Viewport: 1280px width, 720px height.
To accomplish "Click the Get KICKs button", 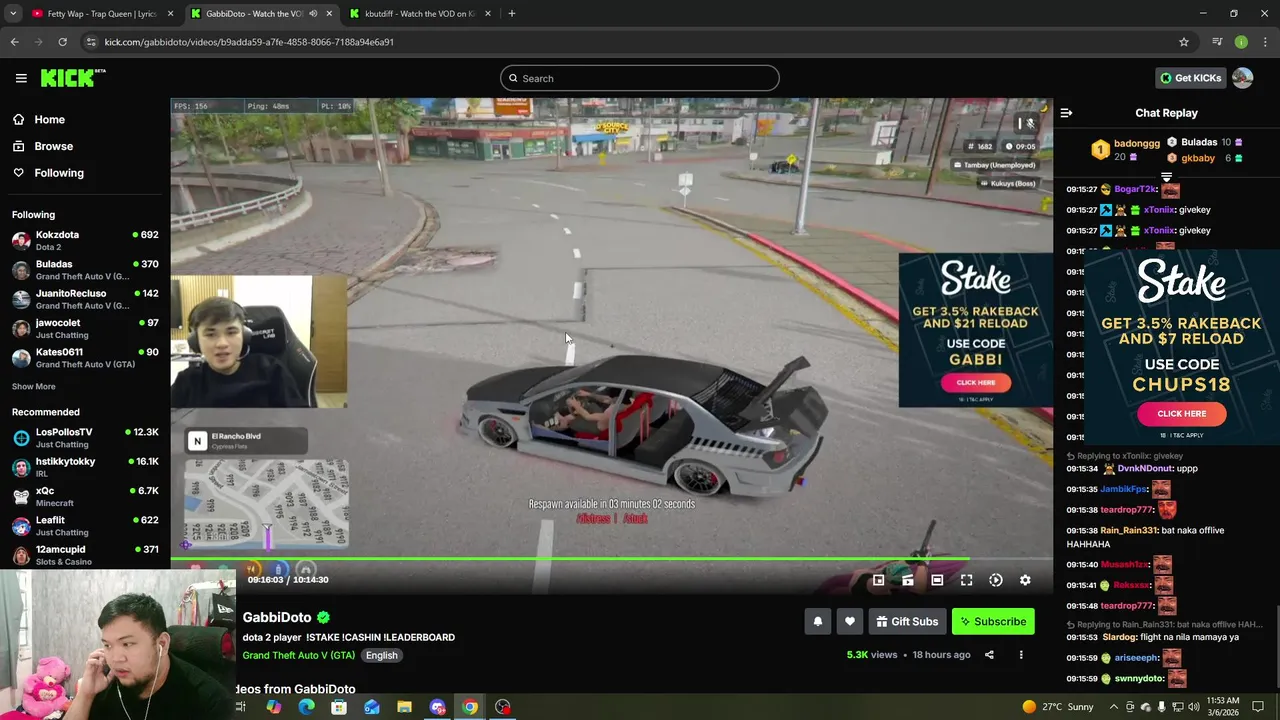I will click(1190, 78).
